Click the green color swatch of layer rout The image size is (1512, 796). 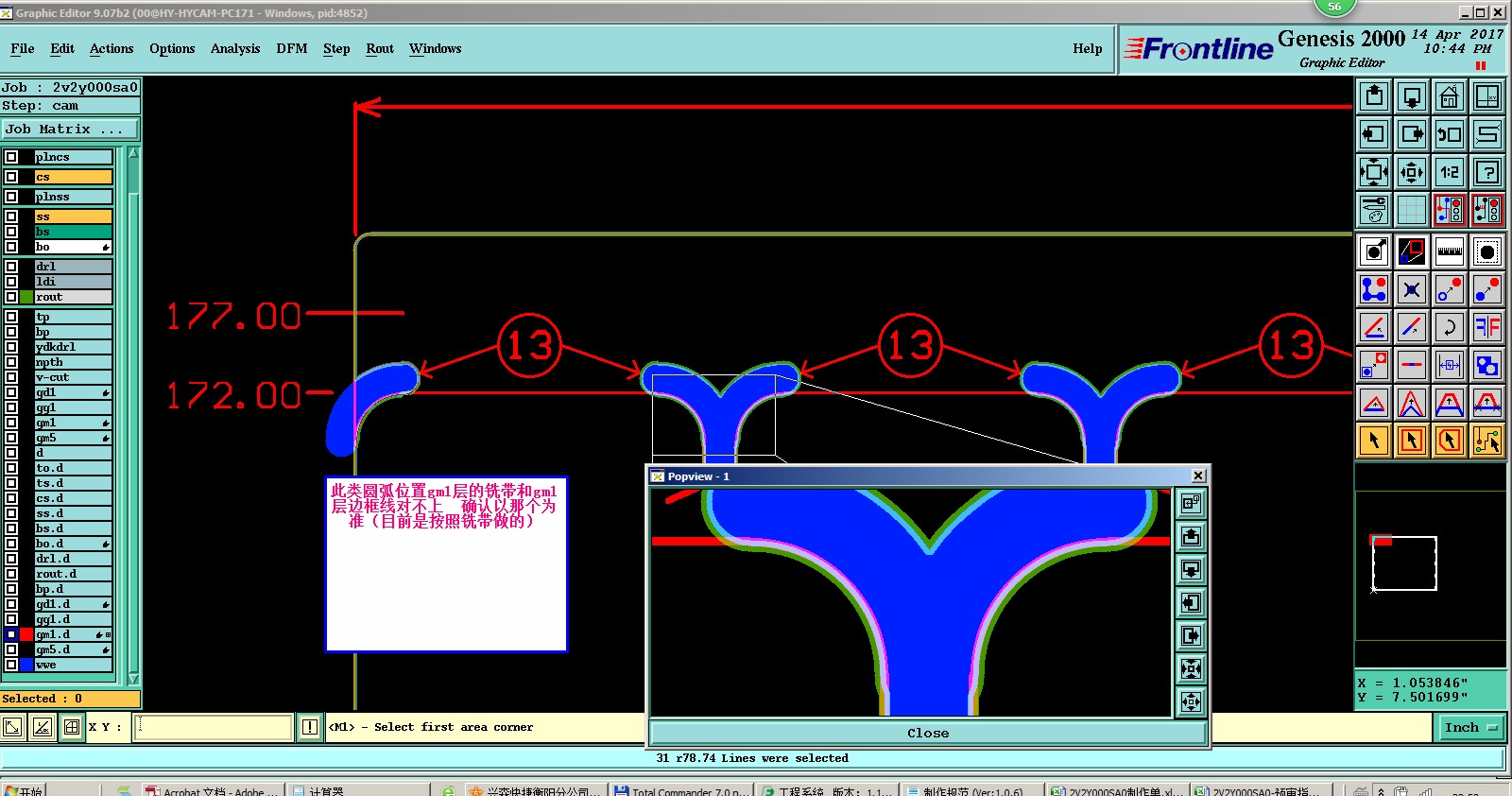click(x=26, y=297)
